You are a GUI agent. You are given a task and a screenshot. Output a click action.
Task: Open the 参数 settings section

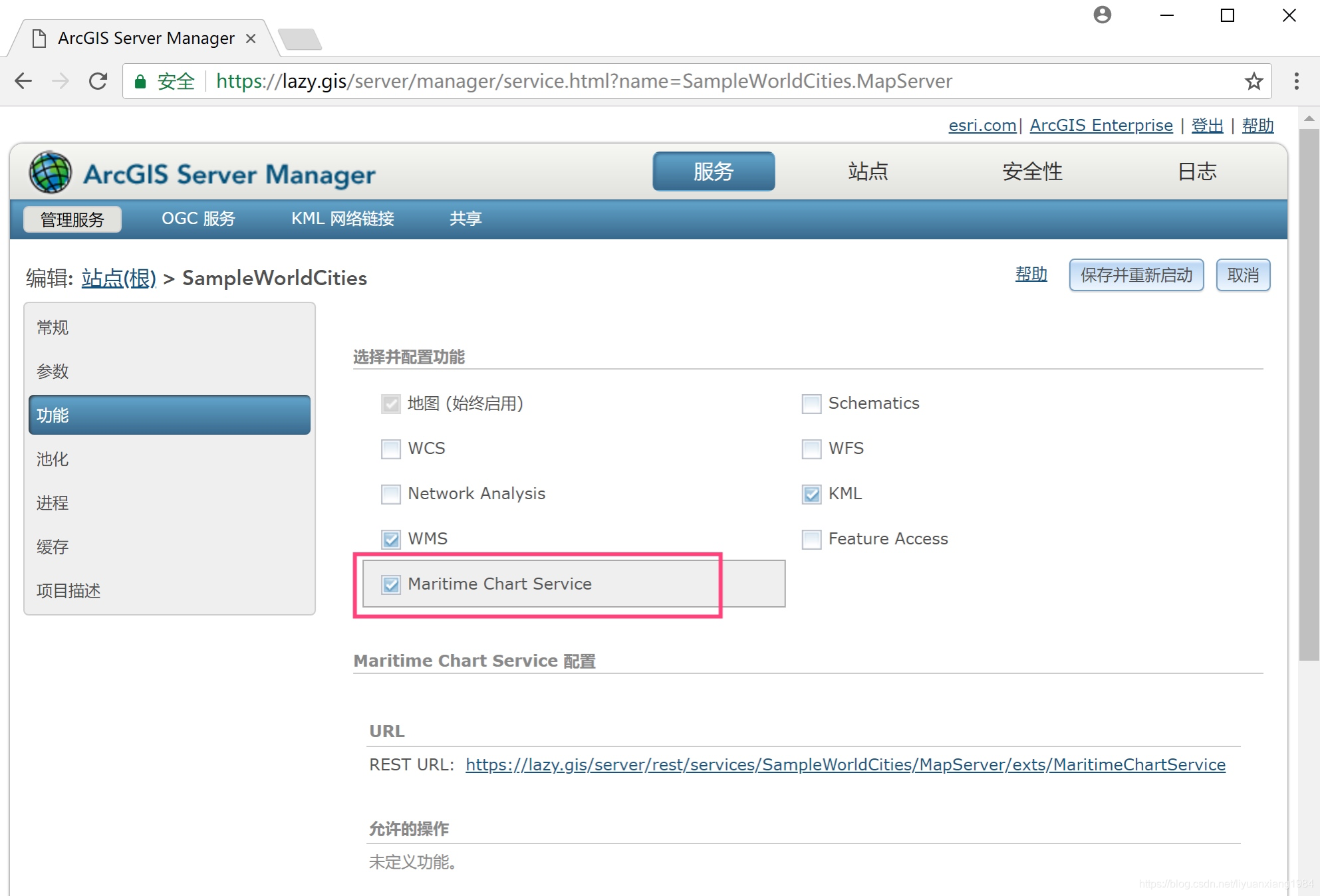point(169,372)
